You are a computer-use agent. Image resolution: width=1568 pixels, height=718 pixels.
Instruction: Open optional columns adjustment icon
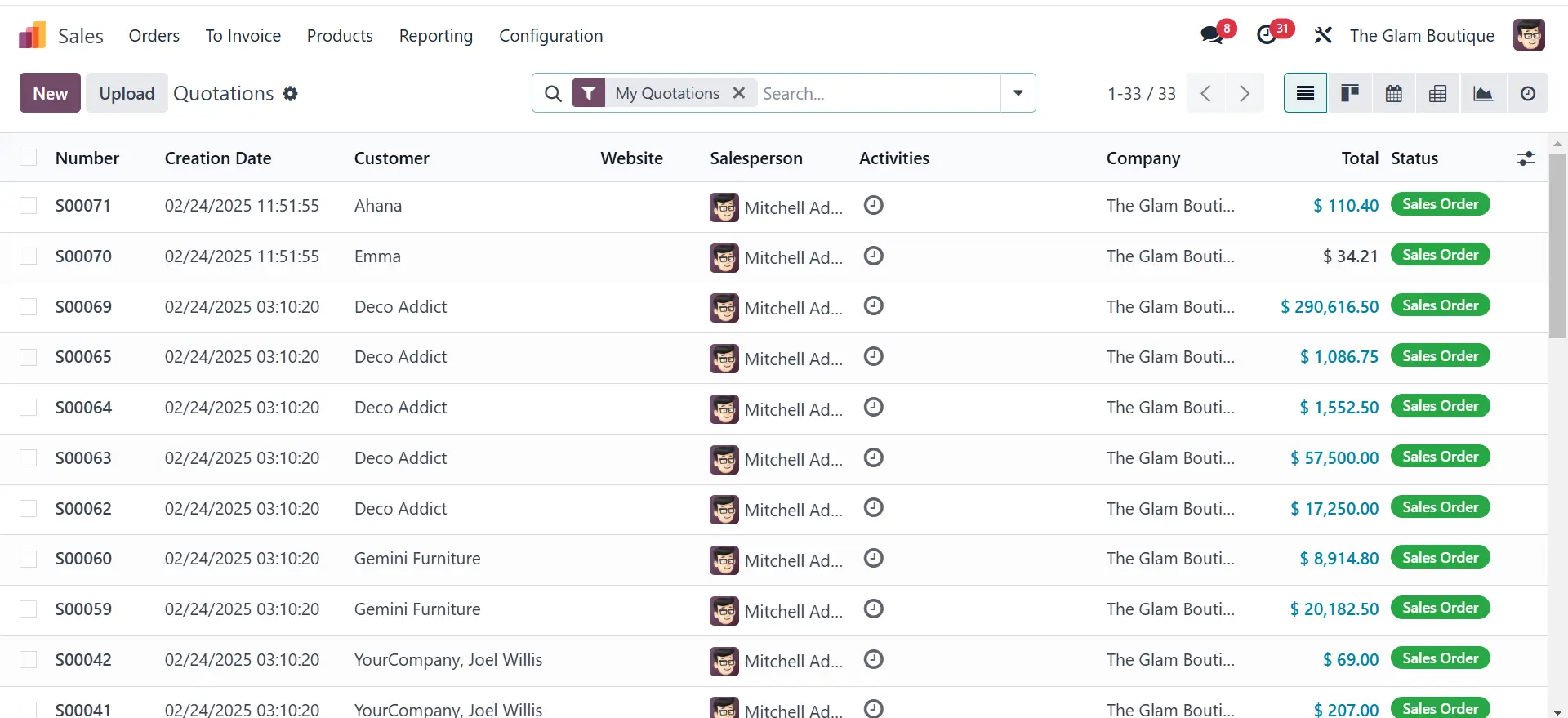(1526, 158)
